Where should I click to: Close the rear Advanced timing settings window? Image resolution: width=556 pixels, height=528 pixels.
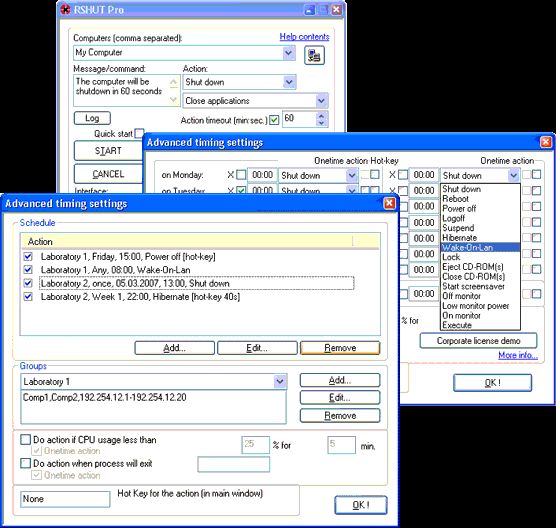click(x=546, y=142)
